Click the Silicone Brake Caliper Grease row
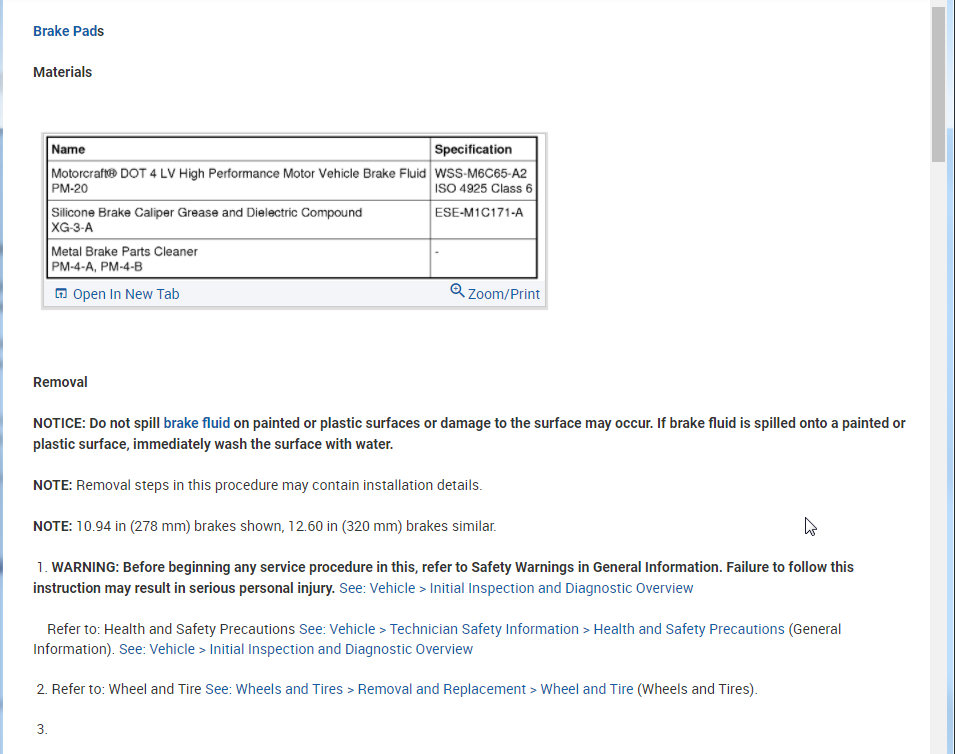 [x=206, y=219]
